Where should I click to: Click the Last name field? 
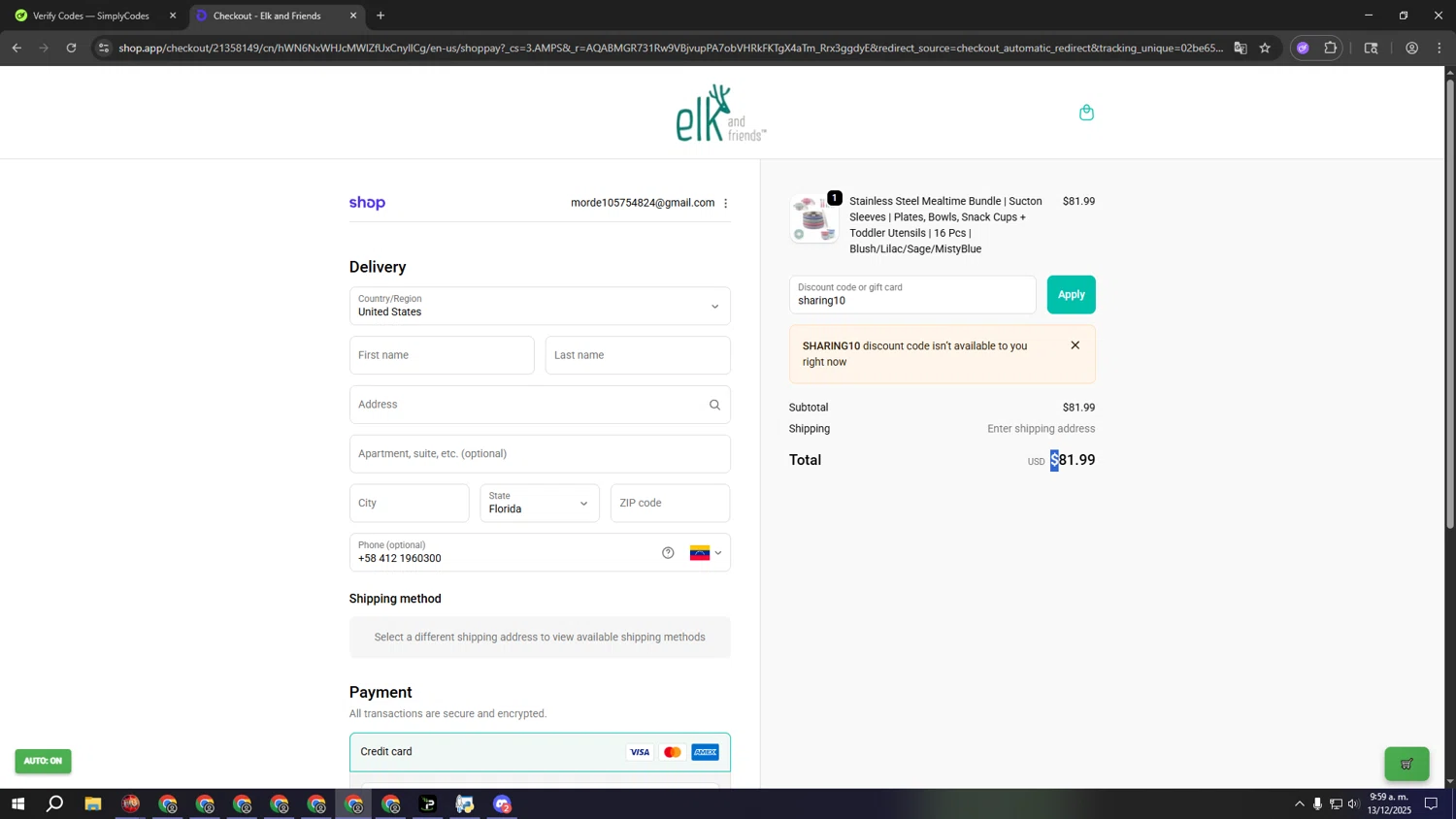638,355
